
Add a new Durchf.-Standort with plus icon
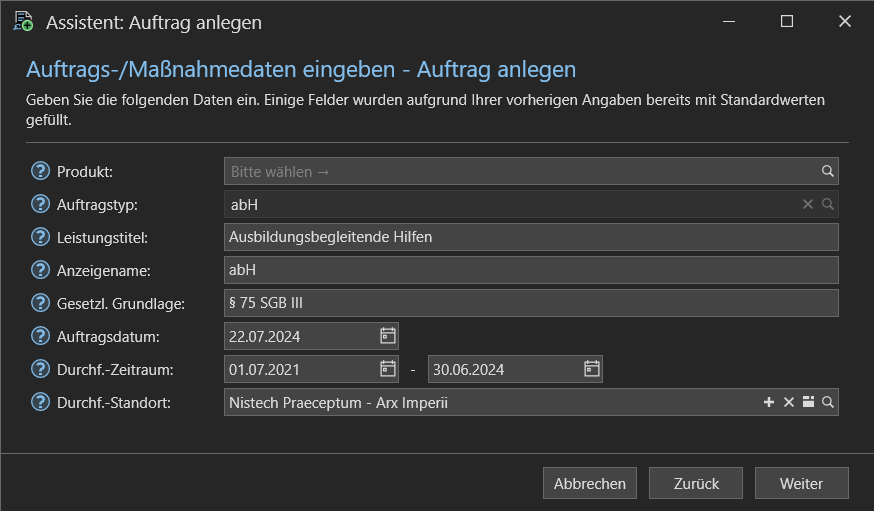click(x=769, y=402)
